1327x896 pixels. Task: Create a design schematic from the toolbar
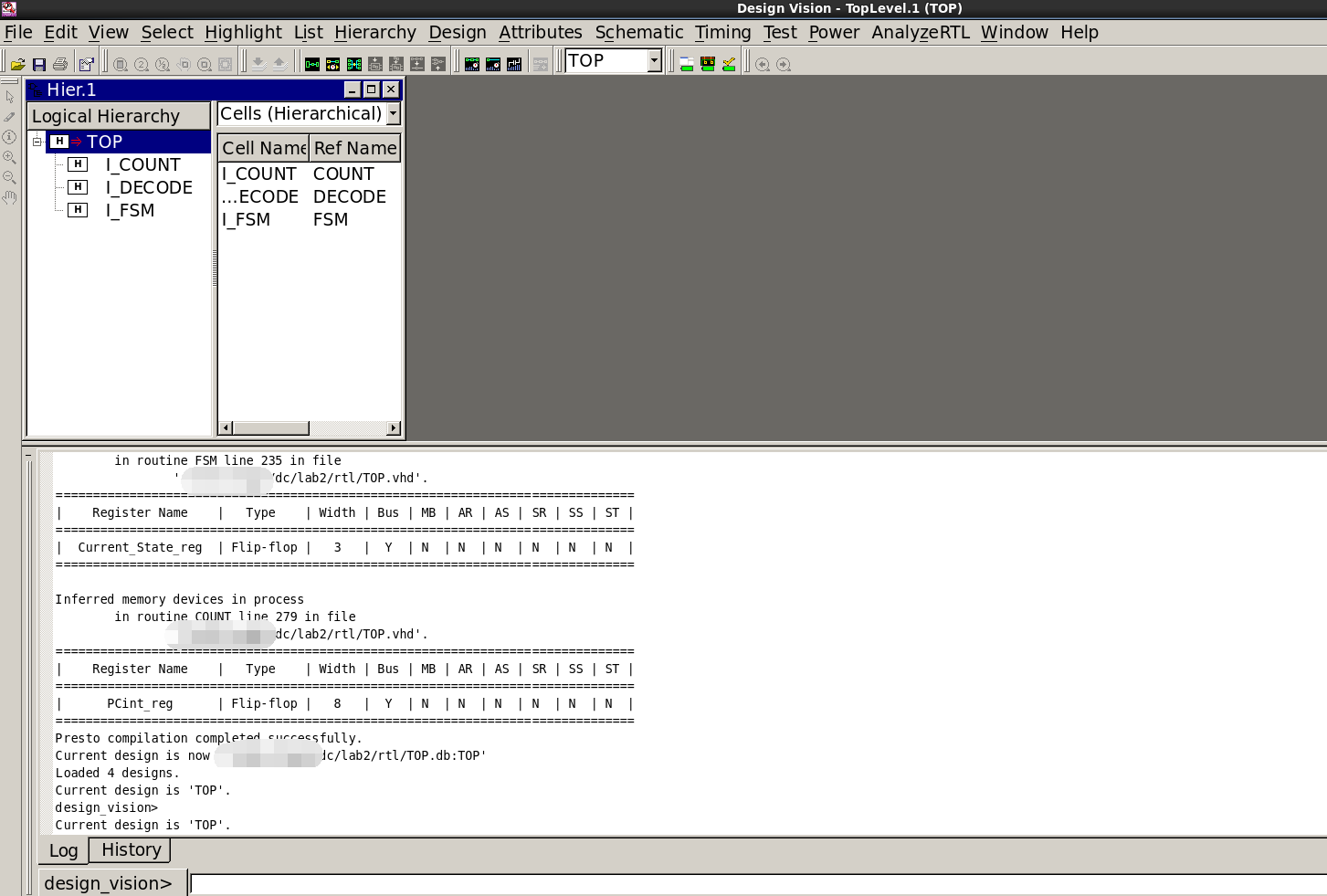[x=311, y=63]
